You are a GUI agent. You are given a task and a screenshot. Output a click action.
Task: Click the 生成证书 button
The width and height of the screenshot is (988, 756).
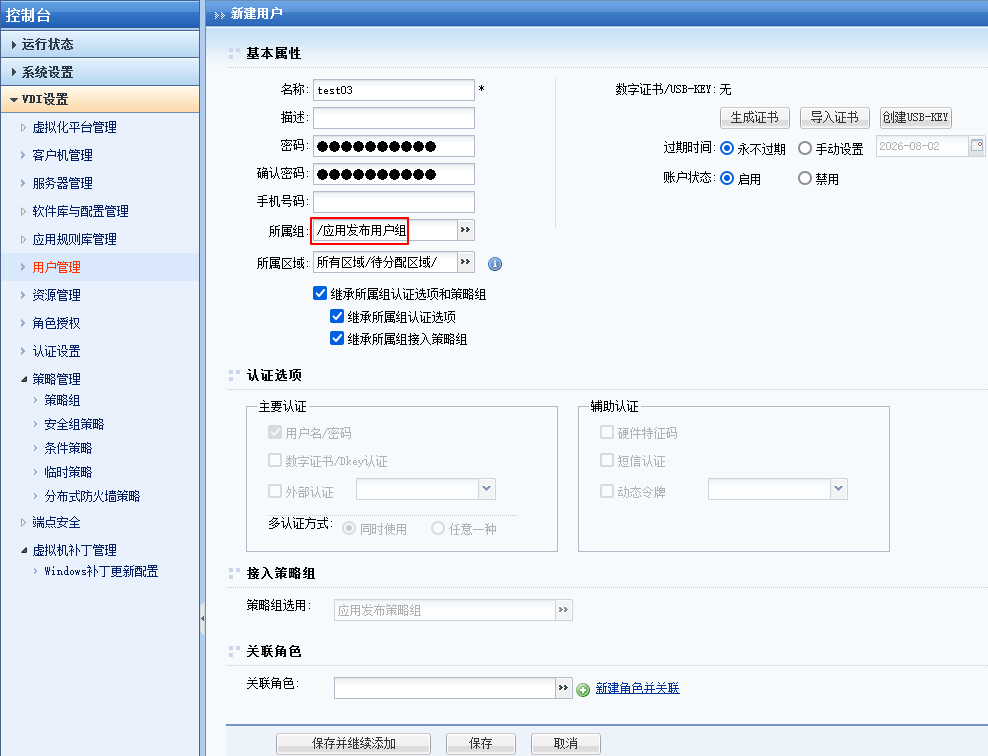pyautogui.click(x=754, y=117)
